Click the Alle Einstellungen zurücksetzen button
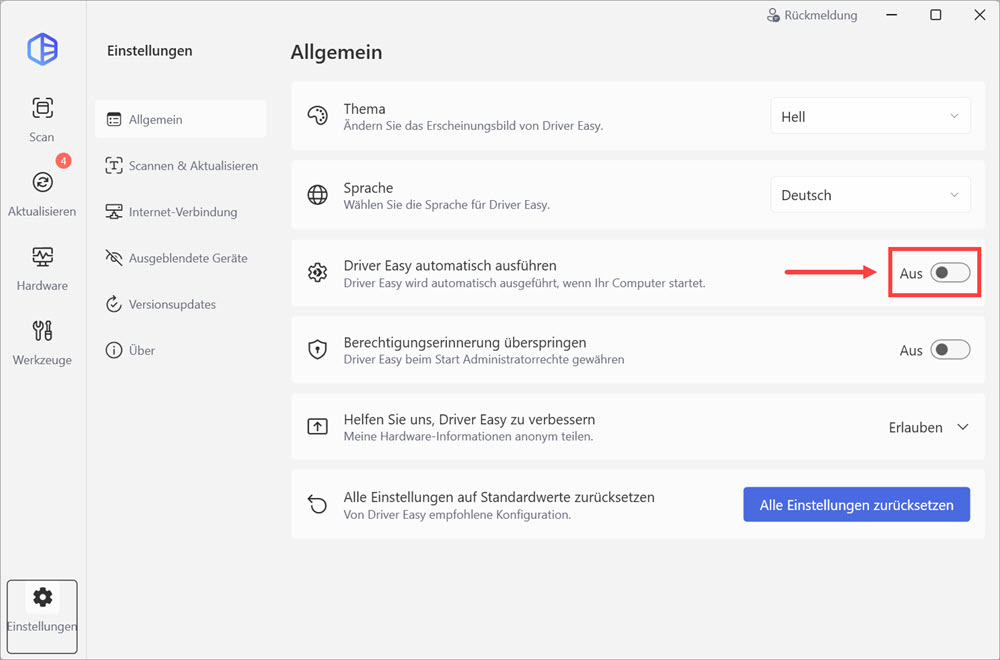Image resolution: width=1000 pixels, height=660 pixels. [x=856, y=505]
